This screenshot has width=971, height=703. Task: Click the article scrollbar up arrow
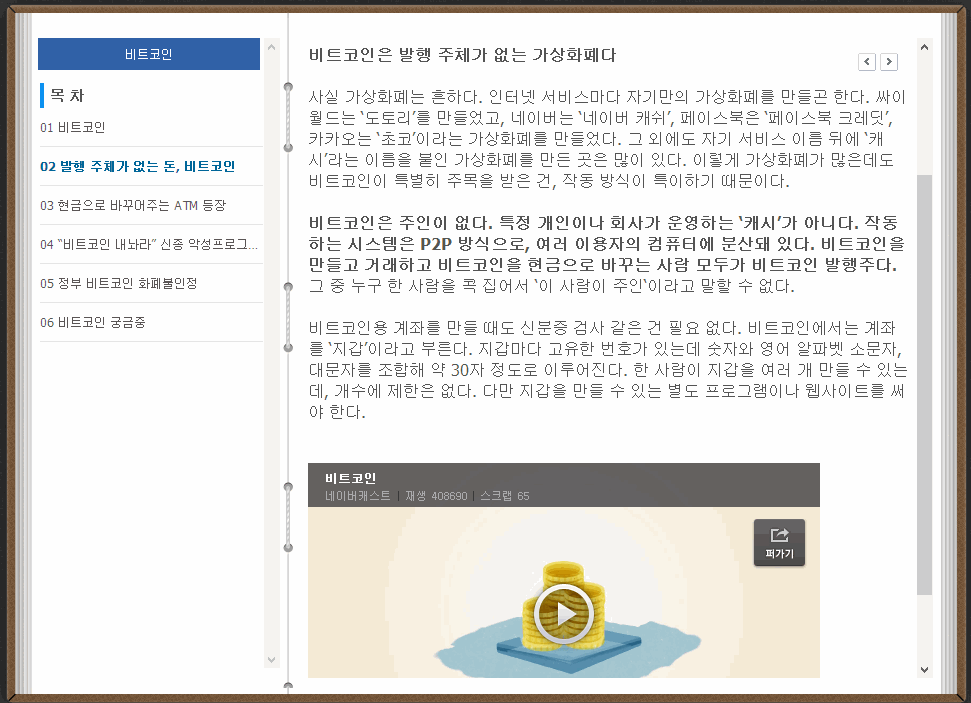point(925,47)
